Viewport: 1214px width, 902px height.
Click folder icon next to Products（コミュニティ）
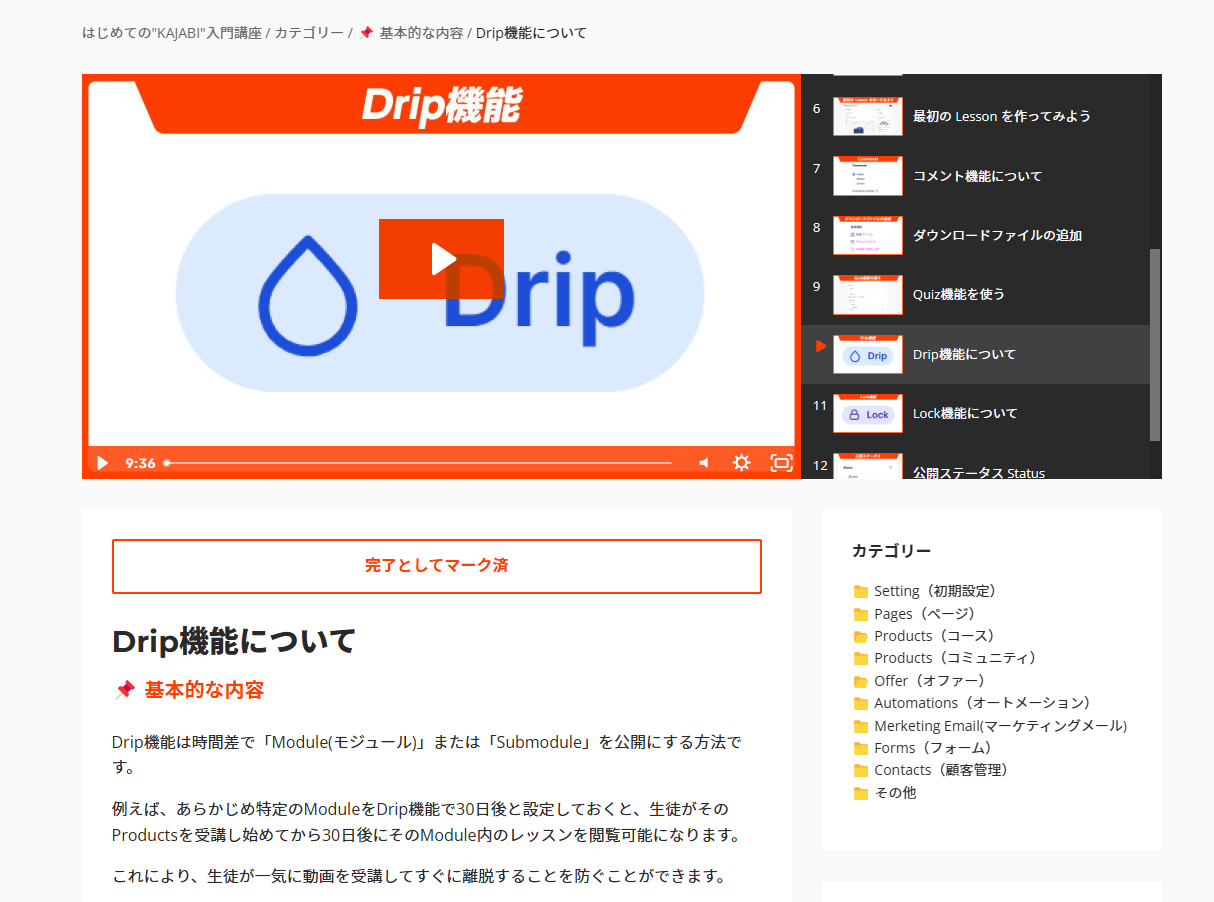pyautogui.click(x=861, y=659)
